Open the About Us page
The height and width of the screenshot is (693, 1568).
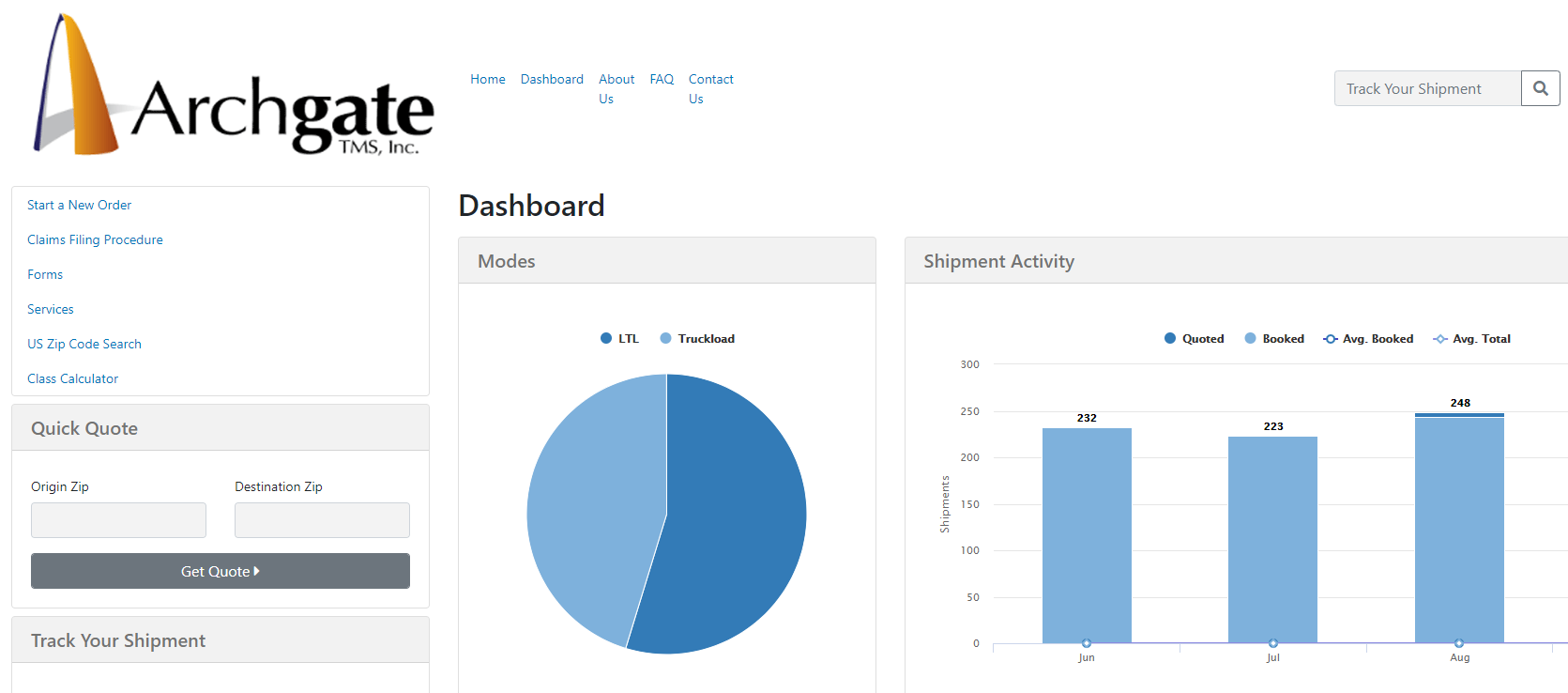coord(616,88)
